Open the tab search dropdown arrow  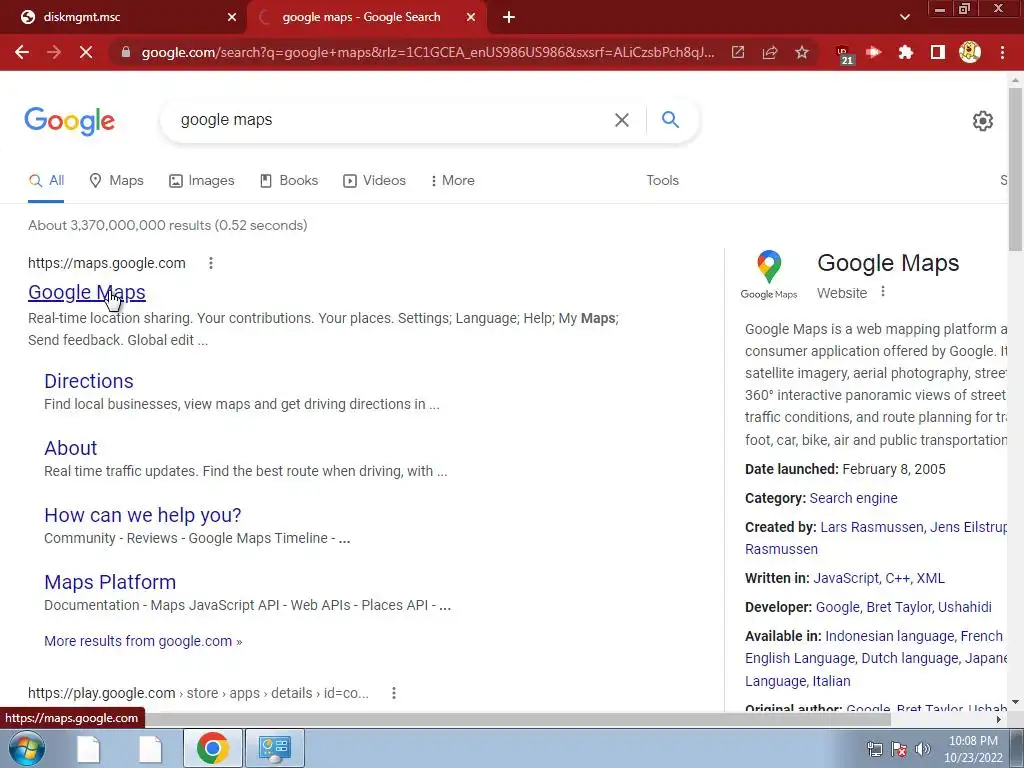tap(904, 17)
